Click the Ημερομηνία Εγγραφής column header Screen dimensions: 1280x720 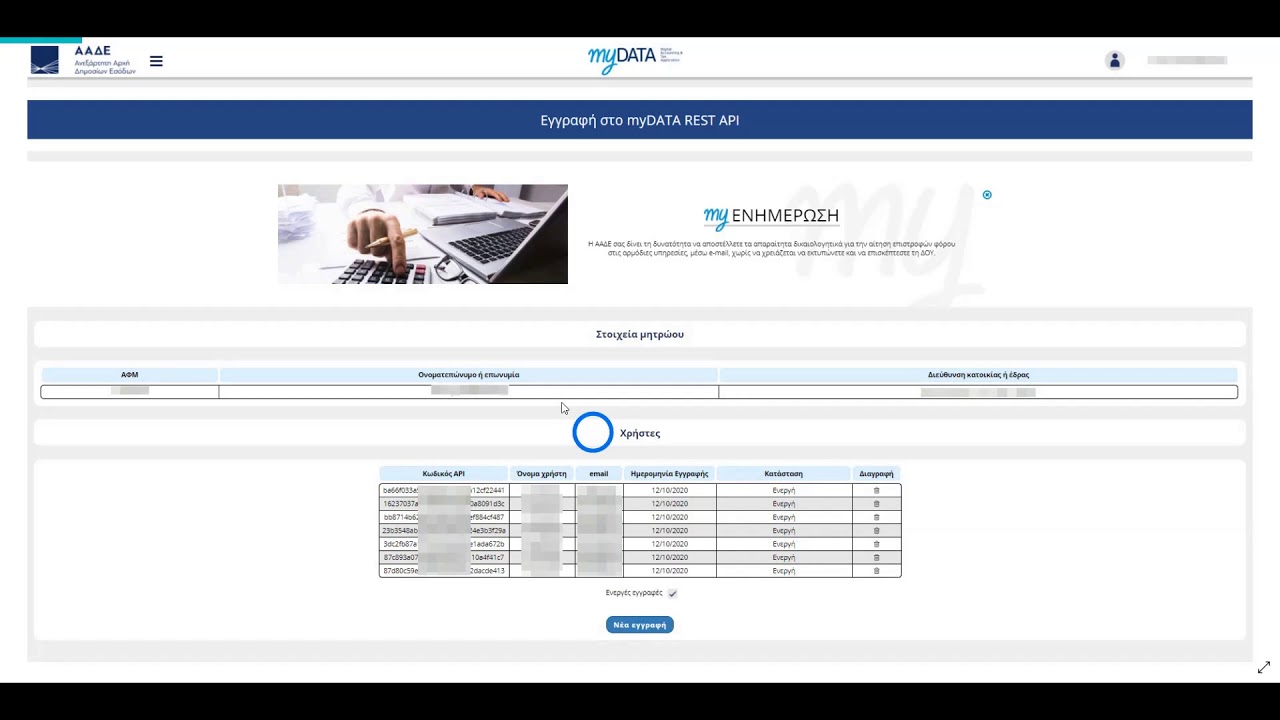pos(669,474)
